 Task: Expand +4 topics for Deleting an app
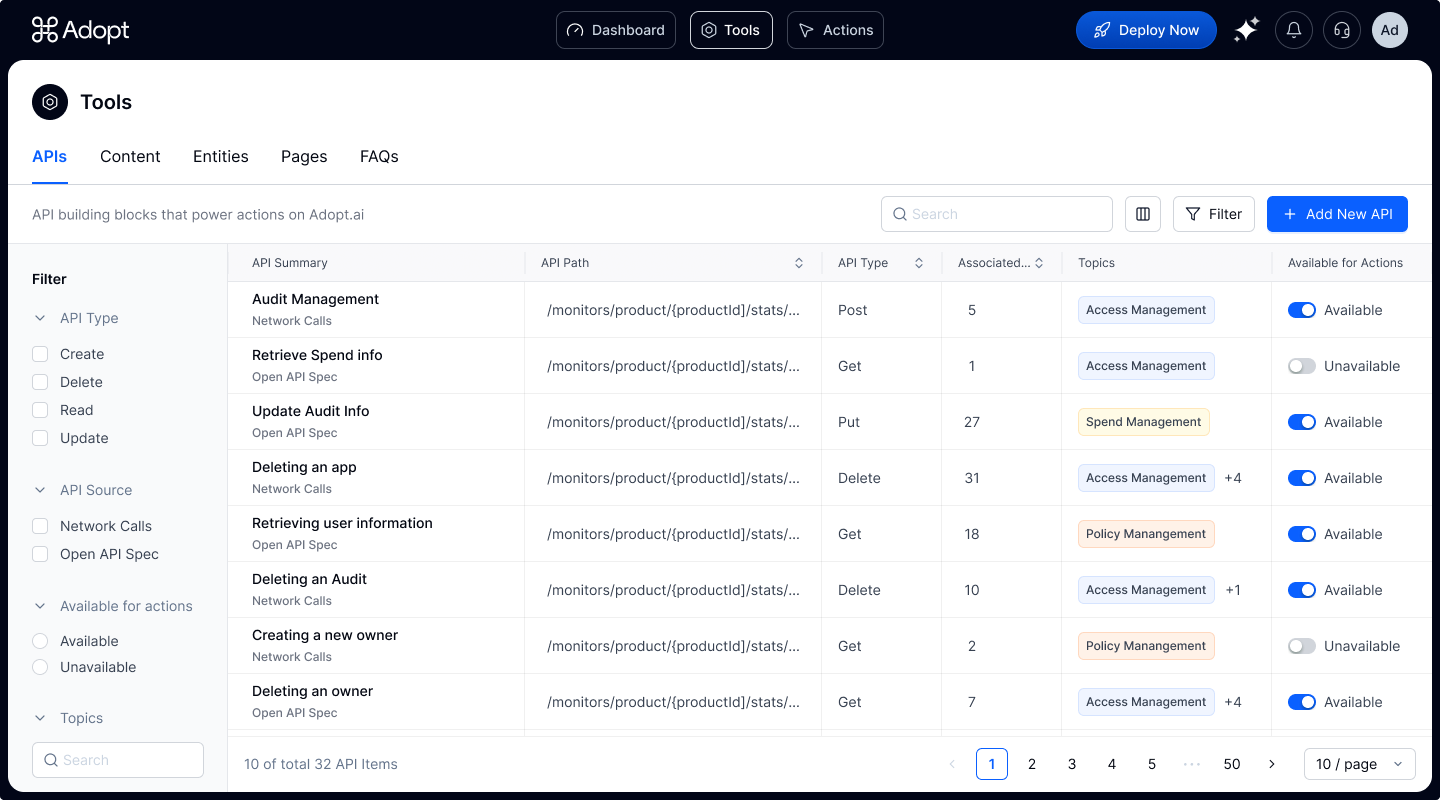pos(1233,478)
